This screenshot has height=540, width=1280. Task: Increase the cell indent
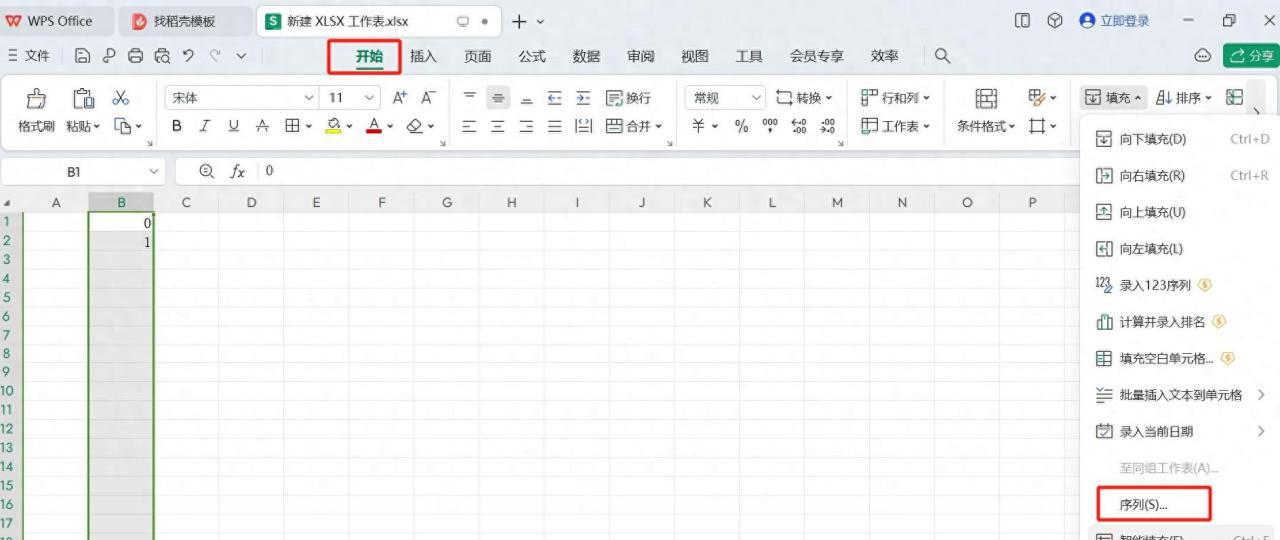[583, 98]
